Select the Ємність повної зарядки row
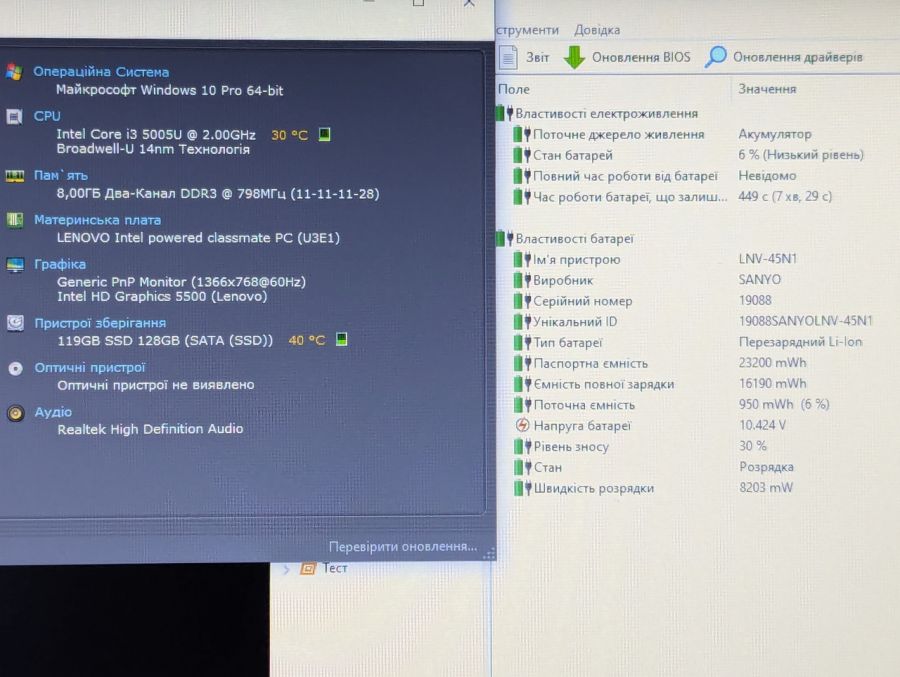 point(697,384)
